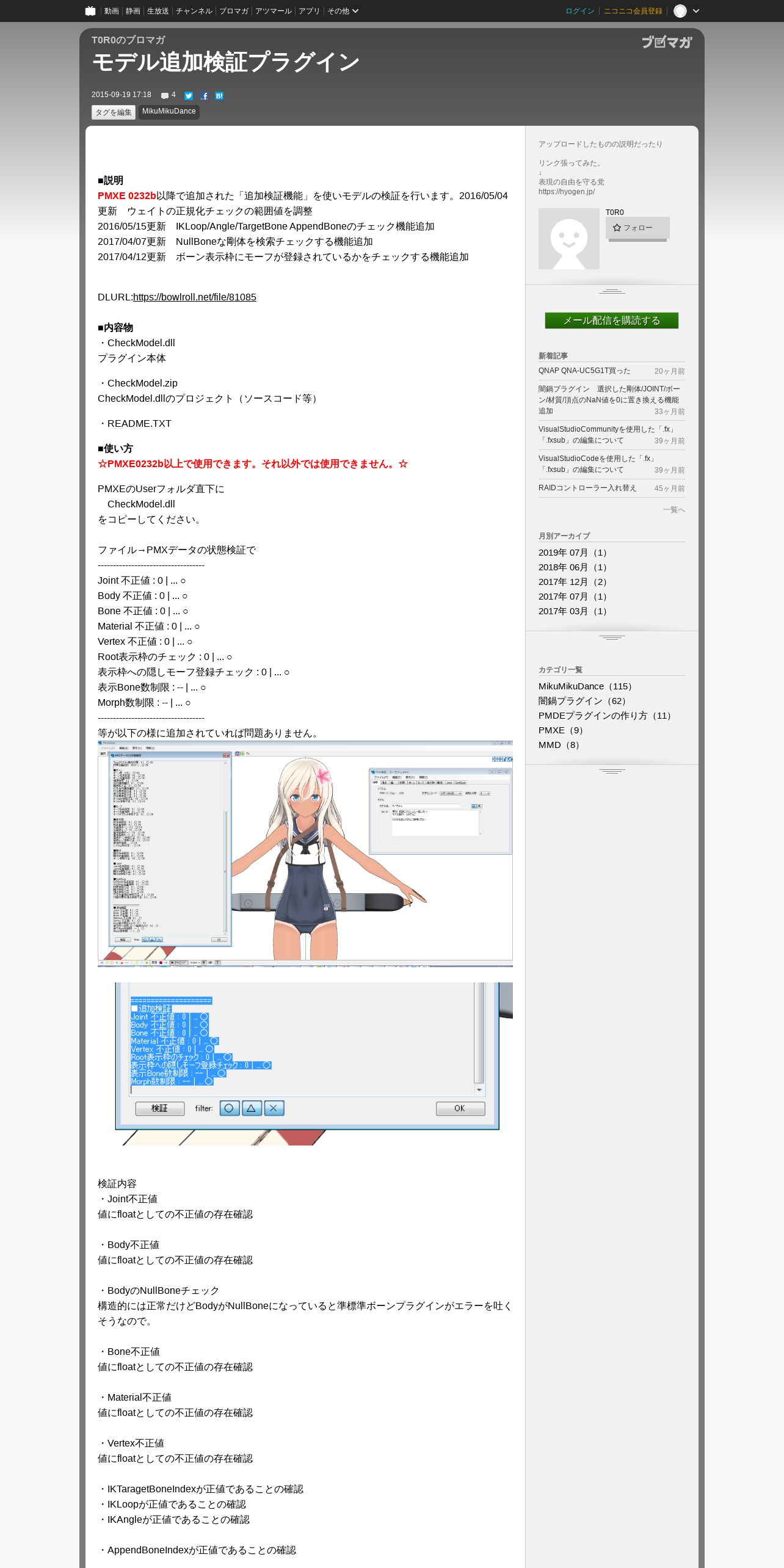Image resolution: width=784 pixels, height=1568 pixels.
Task: Open PMXE category (9)
Action: [563, 730]
